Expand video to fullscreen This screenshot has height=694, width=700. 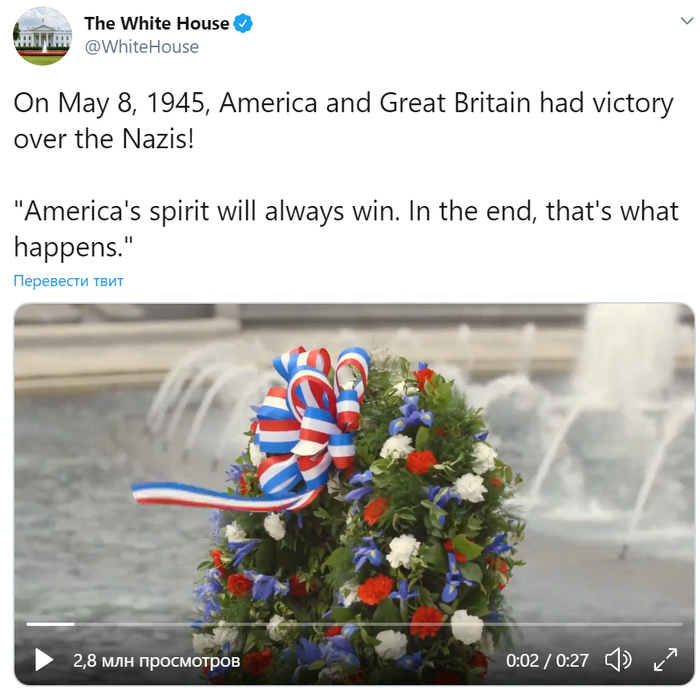pyautogui.click(x=666, y=660)
